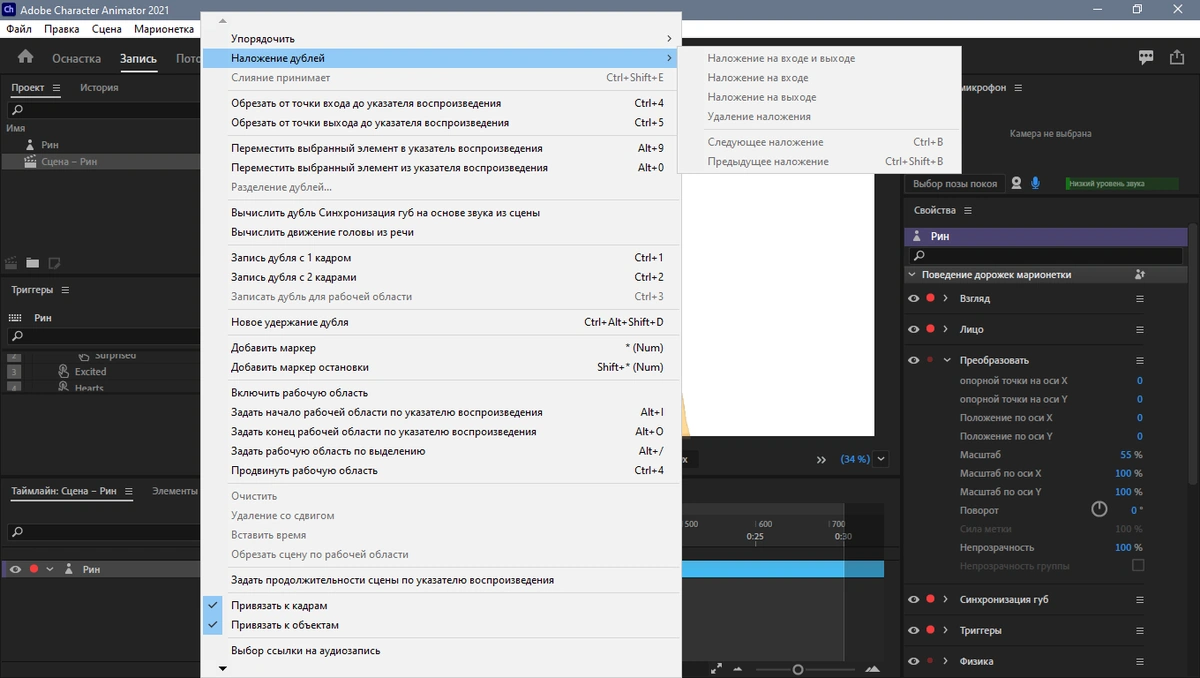
Task: Click the share/export icon in top bar
Action: click(1177, 58)
